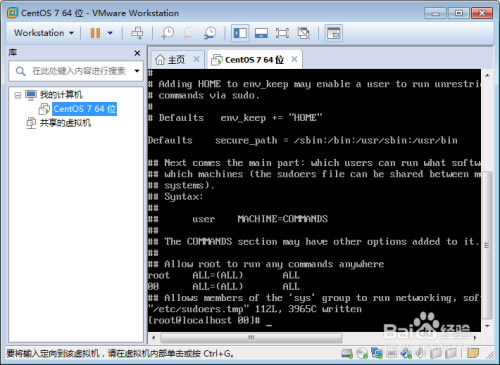
Task: Click the "/etc/sudoers.tmp" written message line
Action: click(x=255, y=309)
